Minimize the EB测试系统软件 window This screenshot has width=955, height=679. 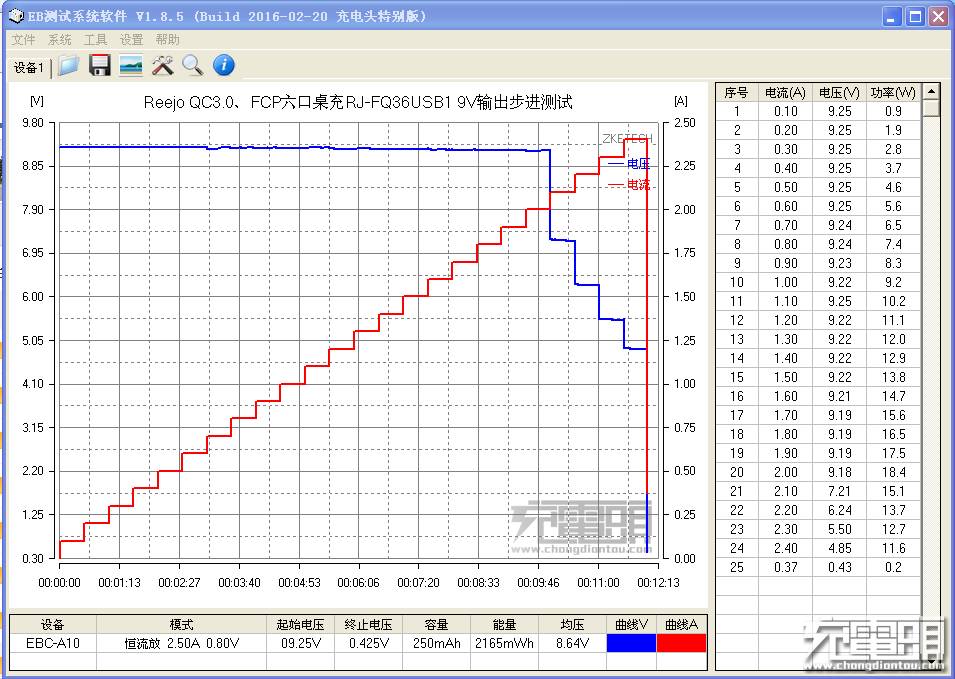pos(892,16)
